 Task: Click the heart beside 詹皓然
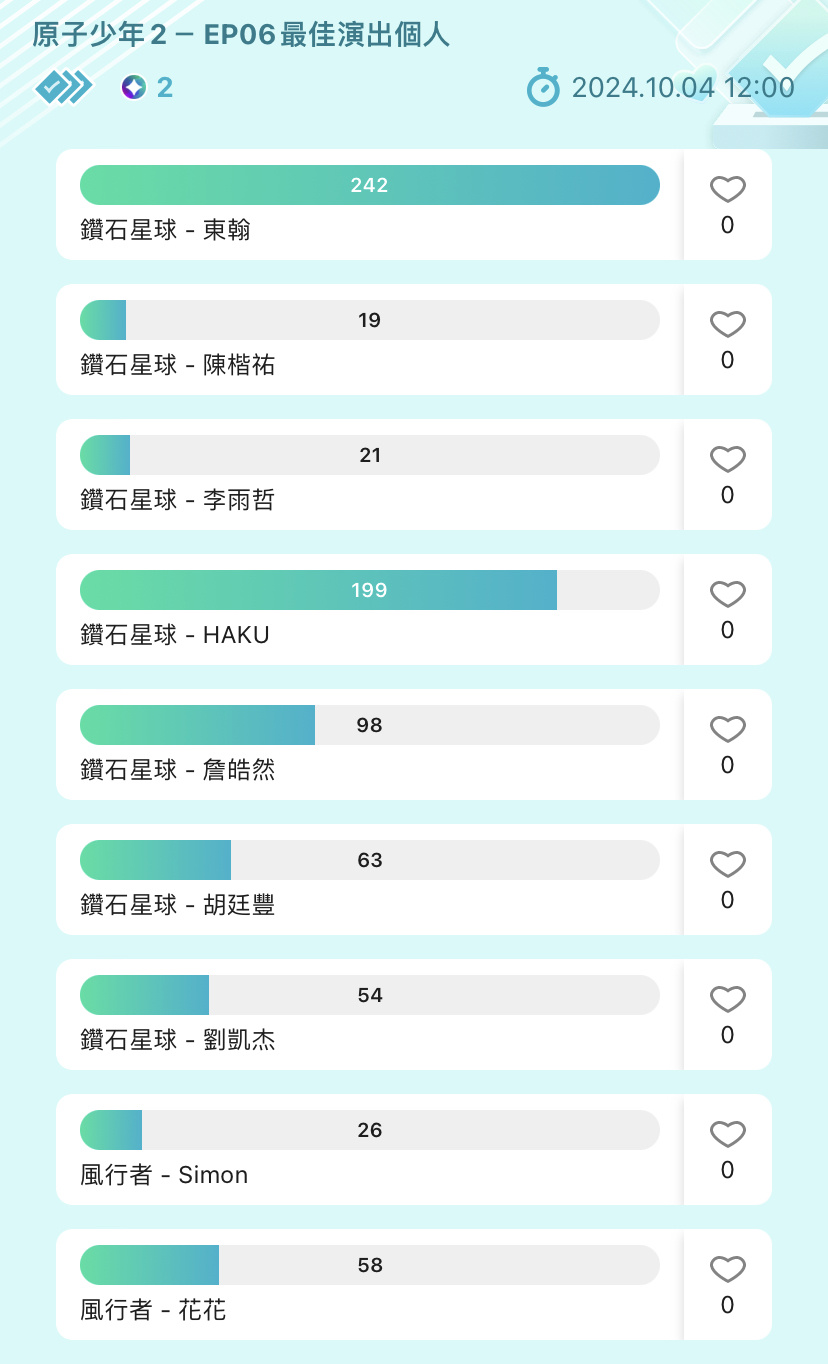tap(727, 729)
